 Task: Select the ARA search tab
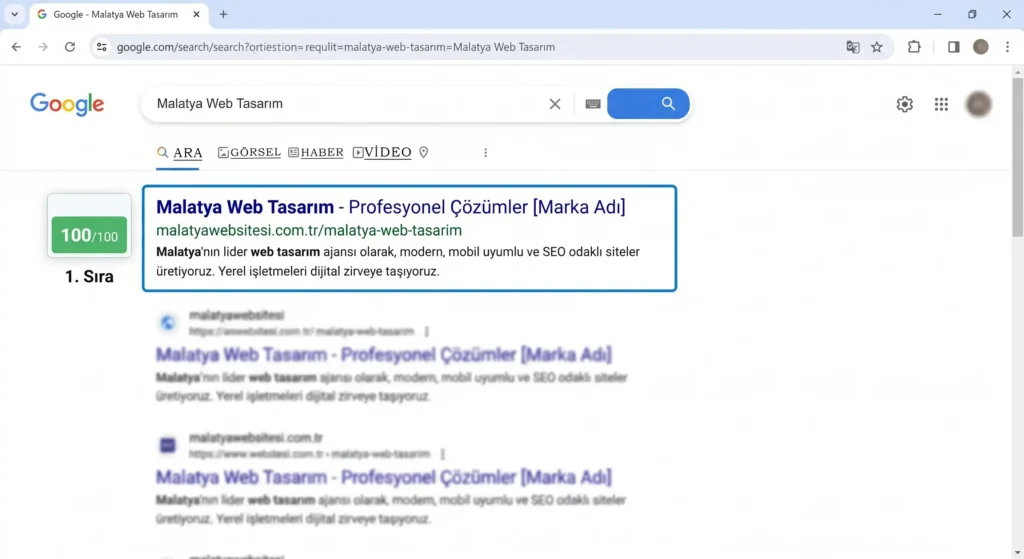click(180, 153)
